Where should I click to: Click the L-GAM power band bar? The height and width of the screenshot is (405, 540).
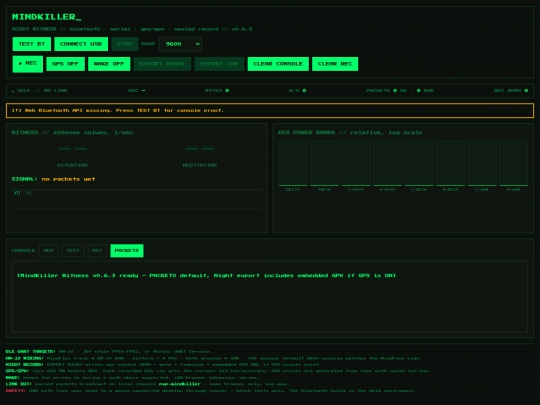point(482,163)
